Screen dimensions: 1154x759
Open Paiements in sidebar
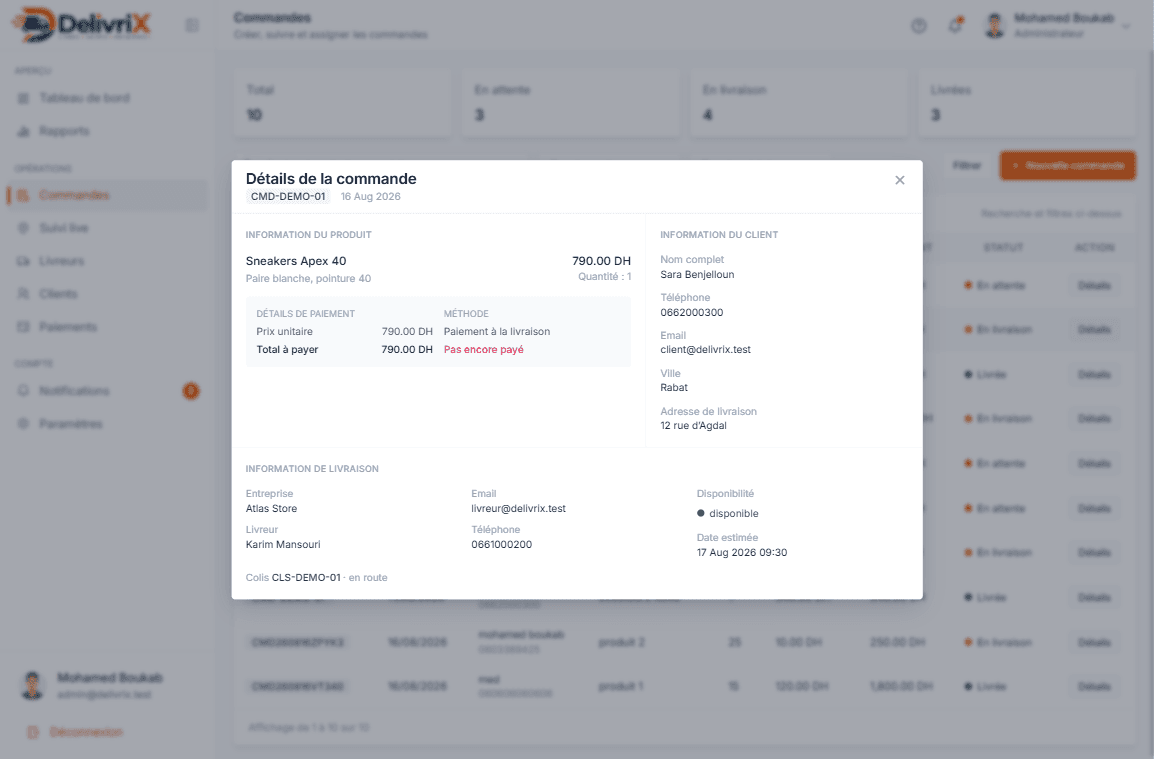click(68, 327)
